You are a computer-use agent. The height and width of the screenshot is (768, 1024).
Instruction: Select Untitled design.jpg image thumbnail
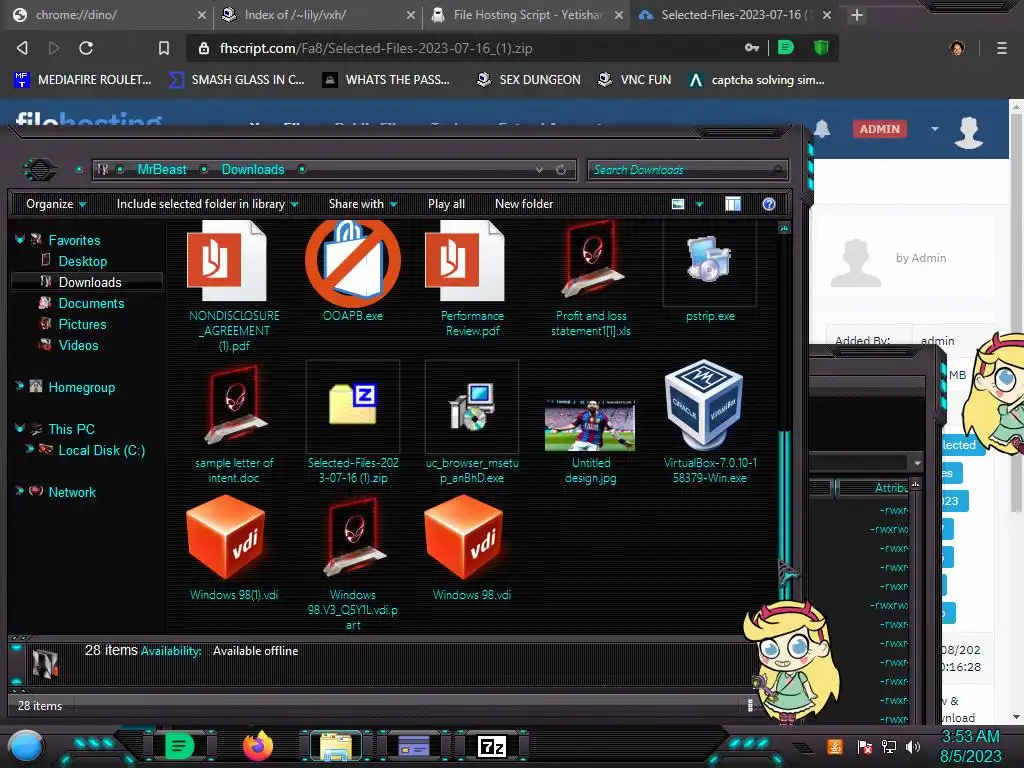tap(590, 425)
